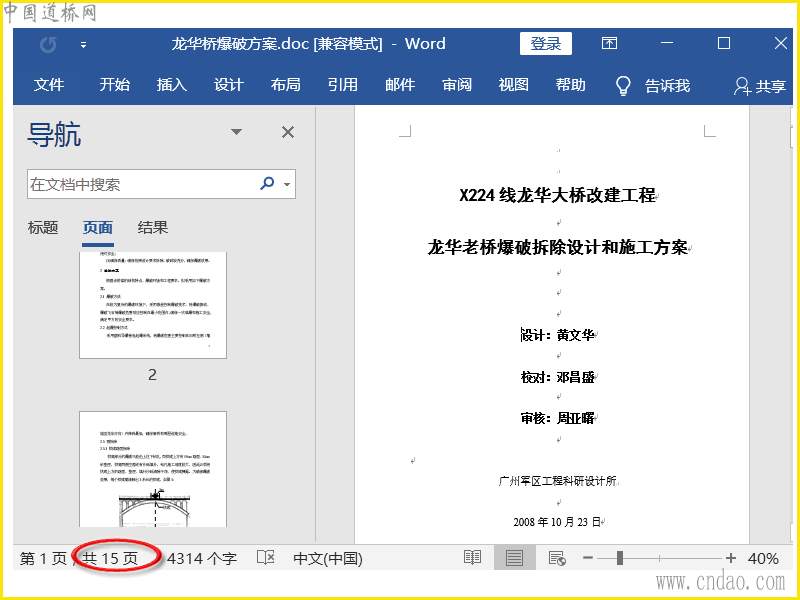Open the Quick Access Toolbar customize dropdown

(x=83, y=45)
